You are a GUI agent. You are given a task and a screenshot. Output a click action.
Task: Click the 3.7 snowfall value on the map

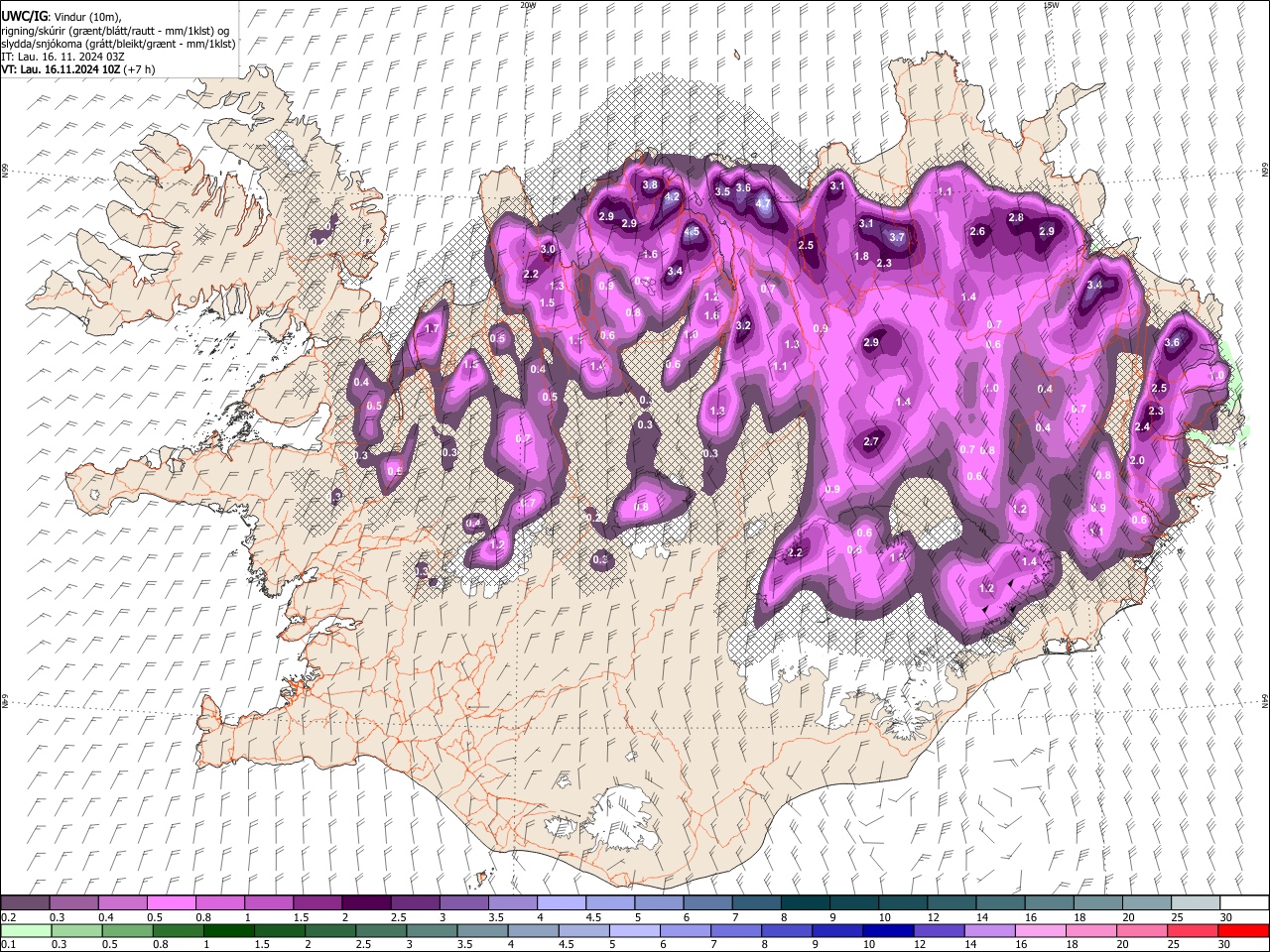tap(897, 237)
